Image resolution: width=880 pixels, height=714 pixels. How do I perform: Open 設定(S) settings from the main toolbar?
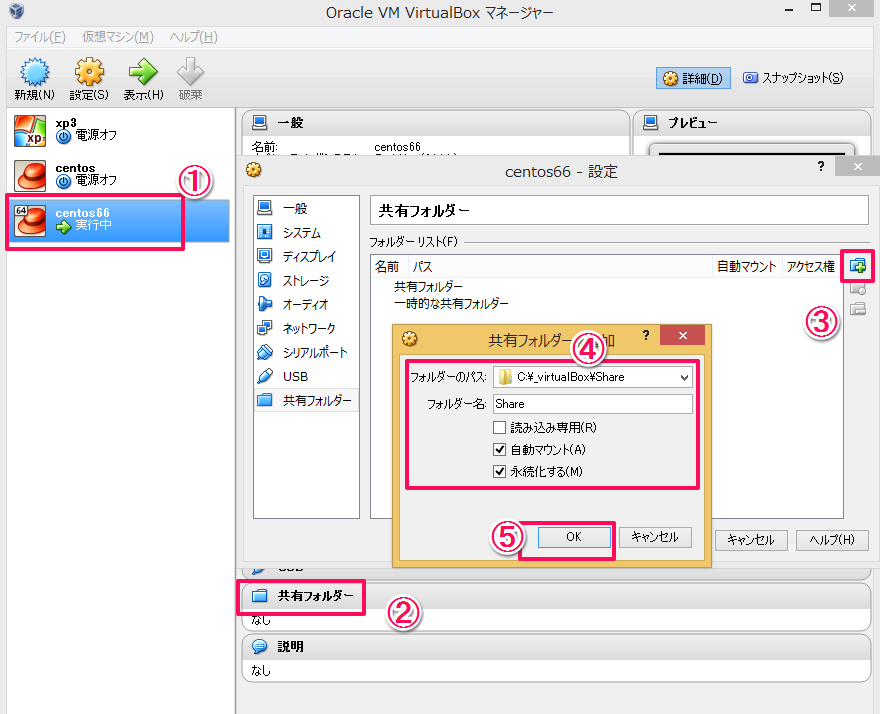click(89, 79)
